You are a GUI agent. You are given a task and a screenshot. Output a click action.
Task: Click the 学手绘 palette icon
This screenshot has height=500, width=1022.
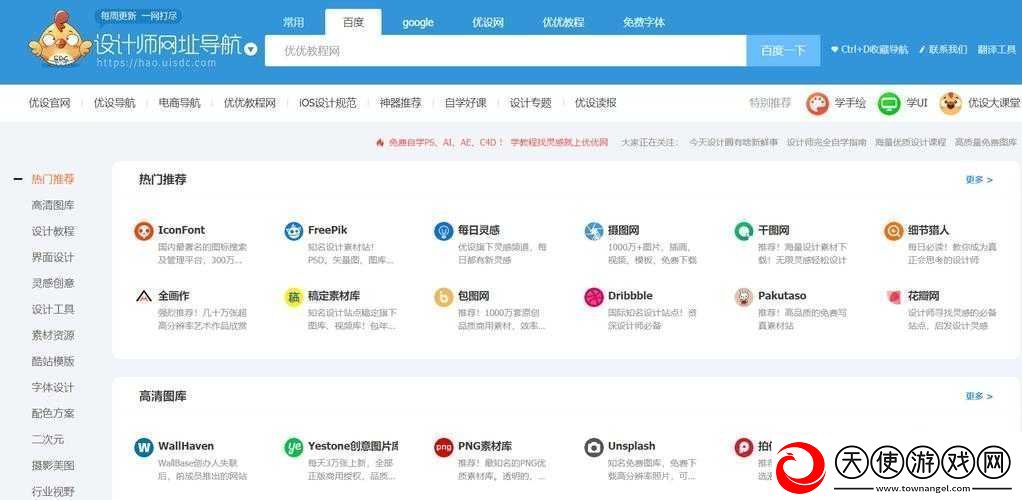817,103
